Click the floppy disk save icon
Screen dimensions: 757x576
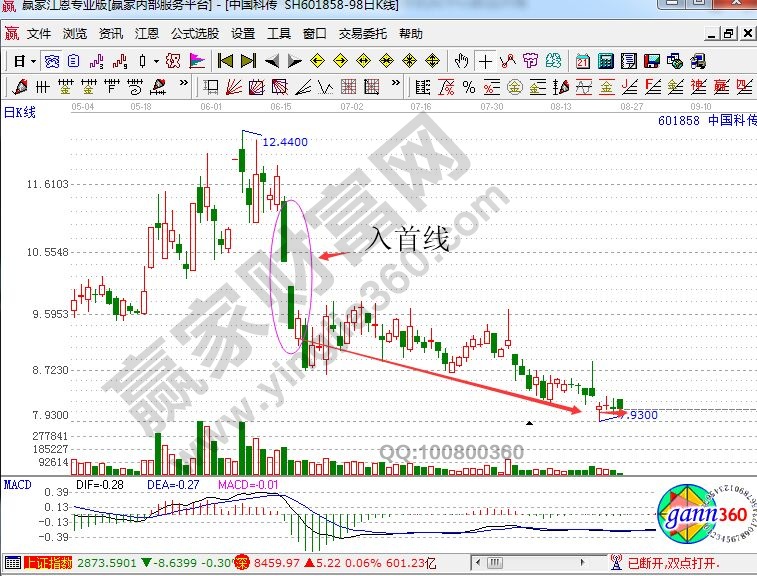(x=651, y=60)
